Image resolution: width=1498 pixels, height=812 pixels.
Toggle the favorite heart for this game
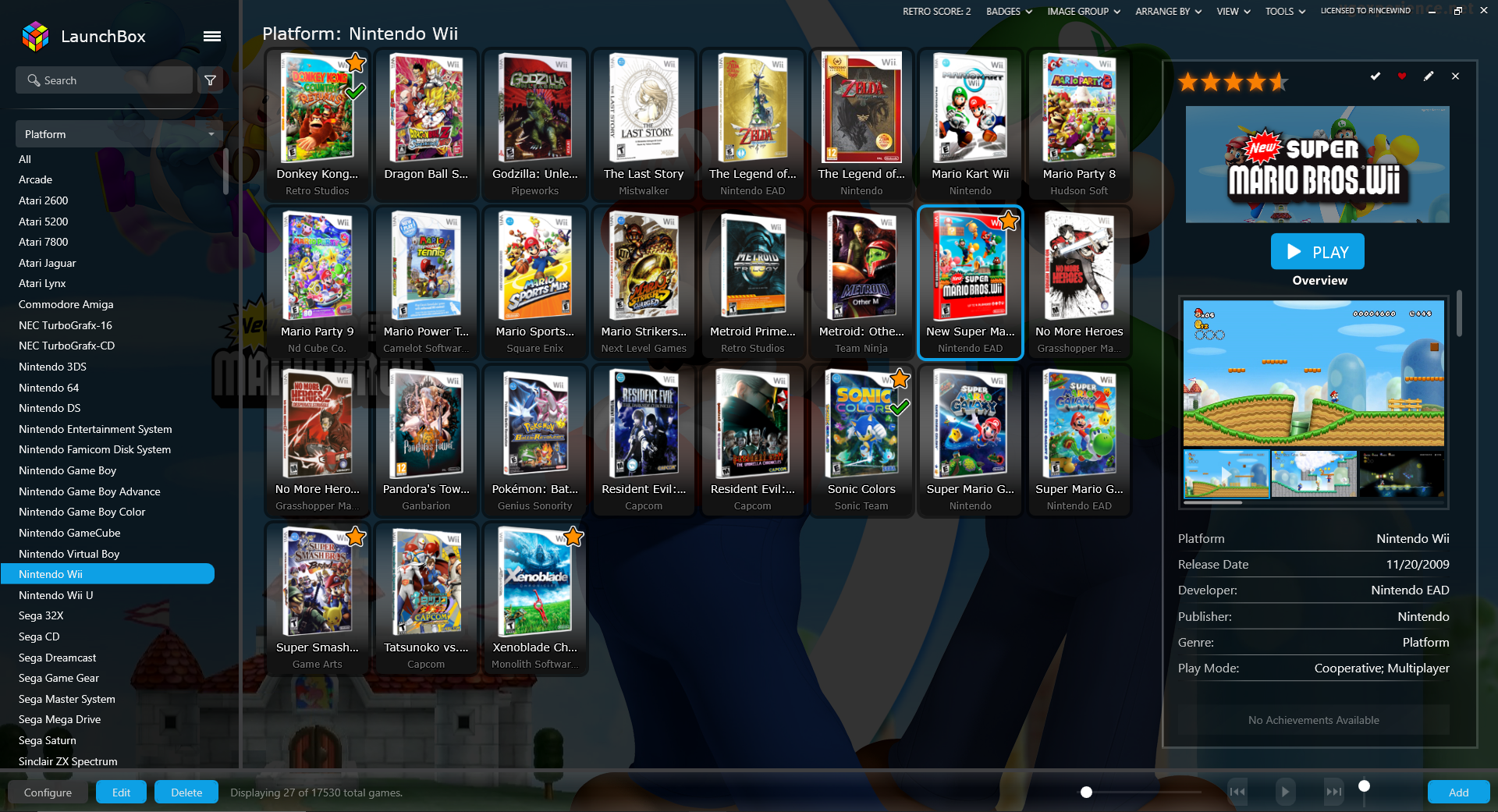[x=1401, y=76]
